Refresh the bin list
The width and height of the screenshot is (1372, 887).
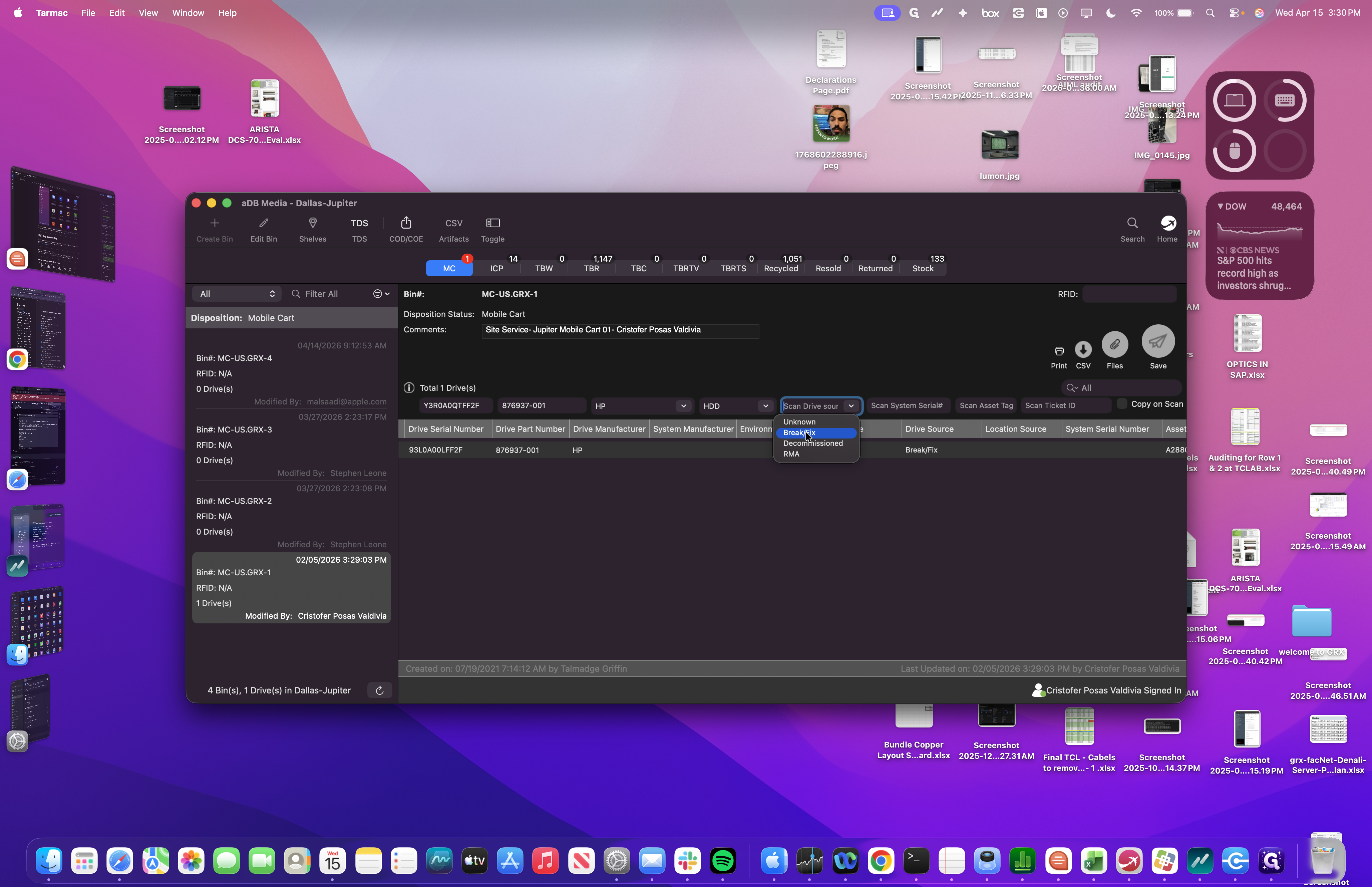[379, 690]
